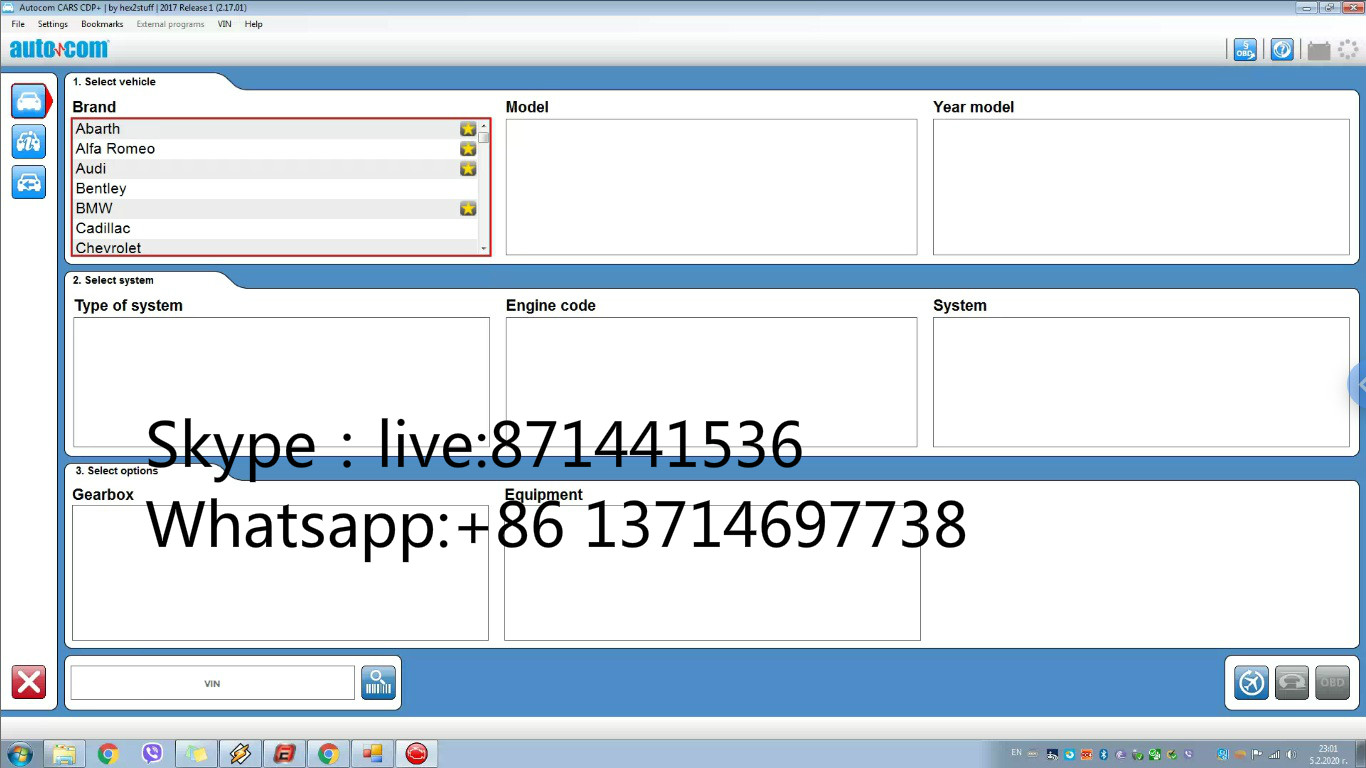Click the EN language indicator in the tray
This screenshot has width=1366, height=768.
point(1016,752)
